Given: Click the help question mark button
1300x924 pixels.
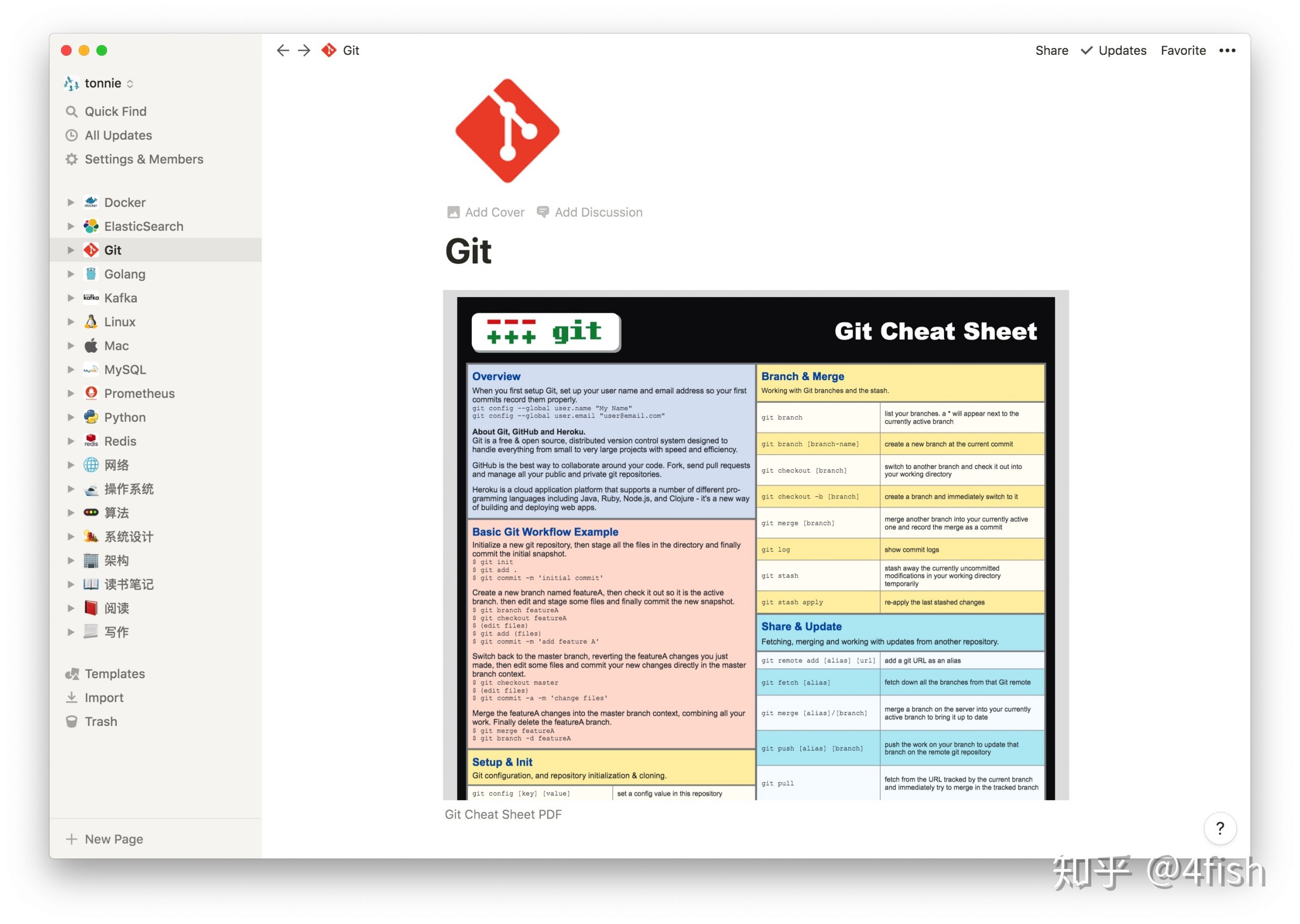Looking at the screenshot, I should click(1220, 829).
